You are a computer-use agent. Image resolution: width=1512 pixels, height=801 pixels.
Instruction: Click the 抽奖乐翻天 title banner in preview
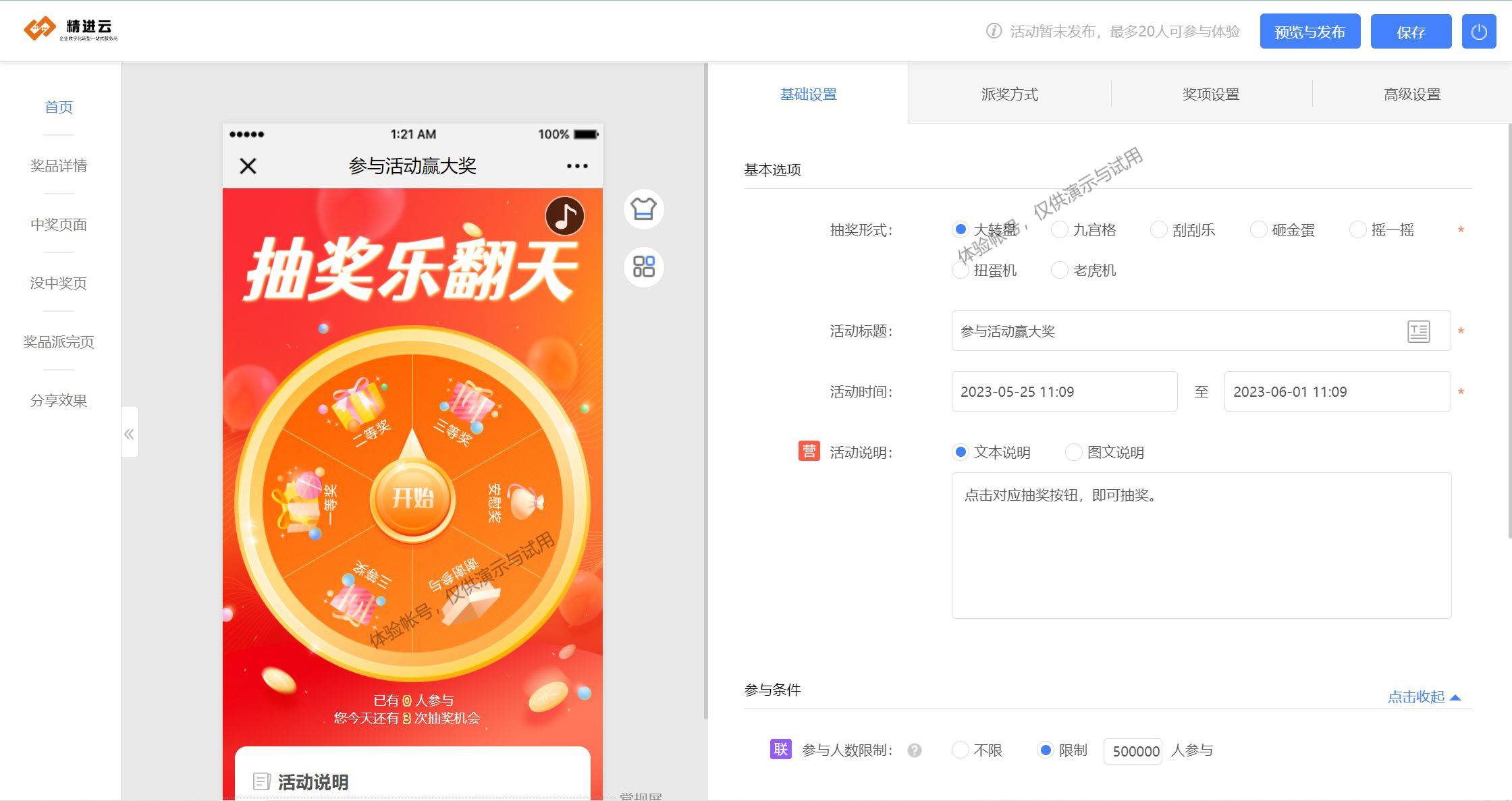click(411, 270)
